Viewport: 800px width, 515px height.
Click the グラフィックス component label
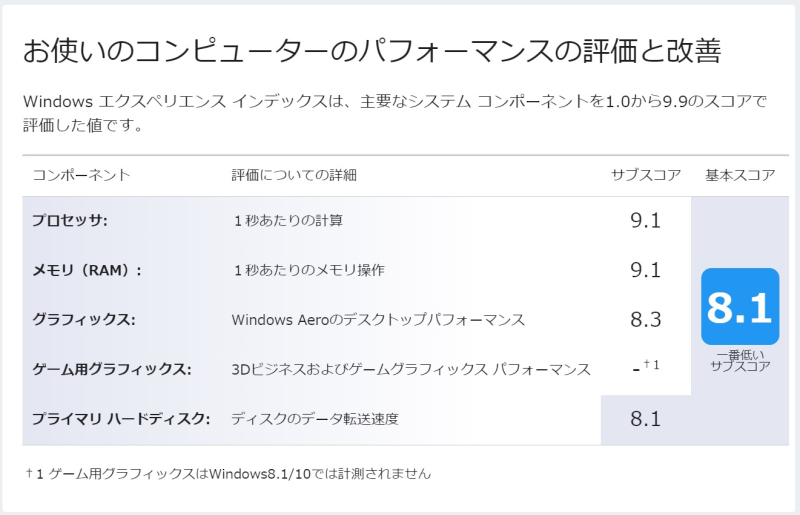[84, 320]
